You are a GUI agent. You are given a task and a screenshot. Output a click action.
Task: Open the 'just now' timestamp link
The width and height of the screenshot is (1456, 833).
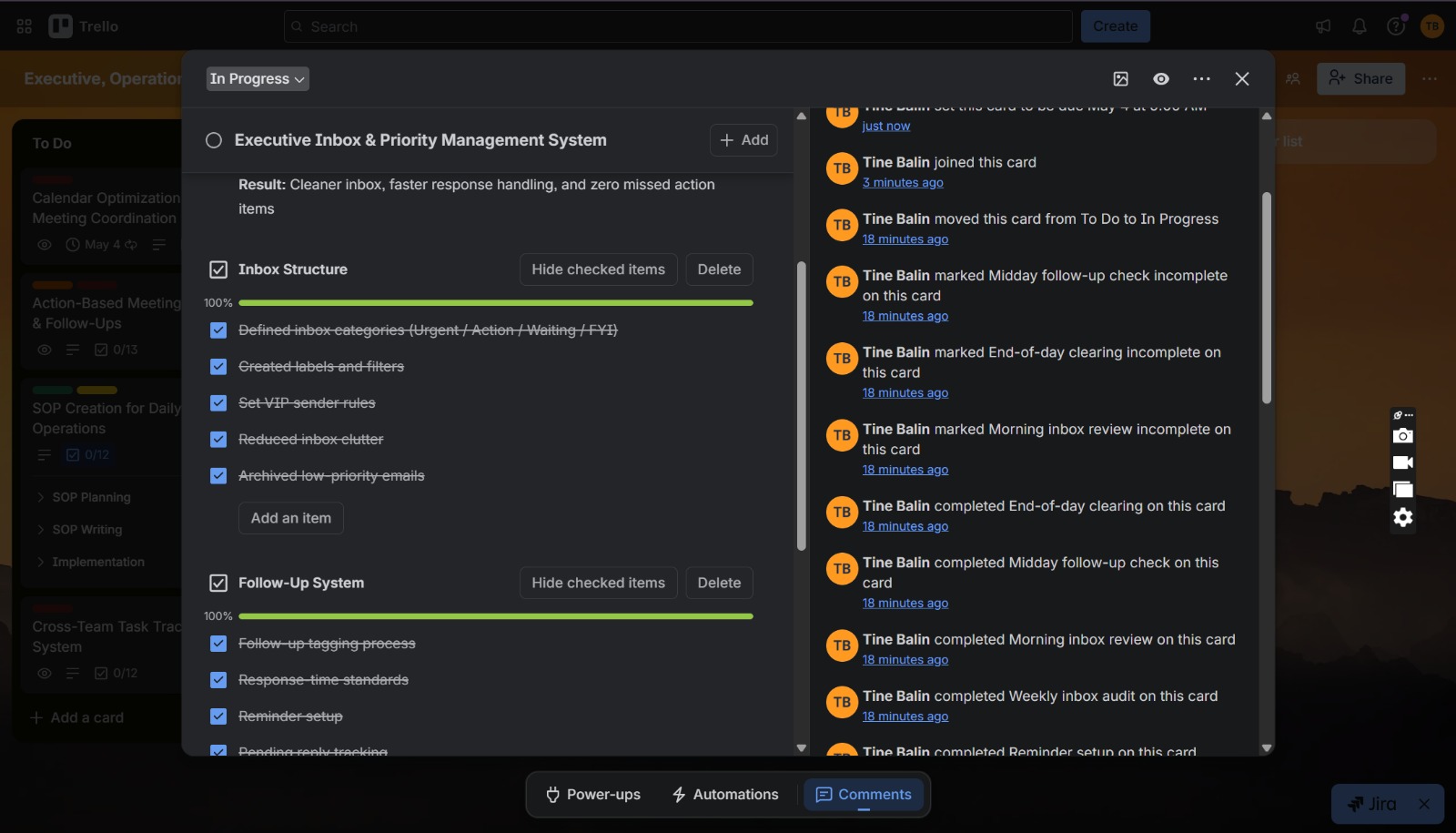pyautogui.click(x=886, y=127)
